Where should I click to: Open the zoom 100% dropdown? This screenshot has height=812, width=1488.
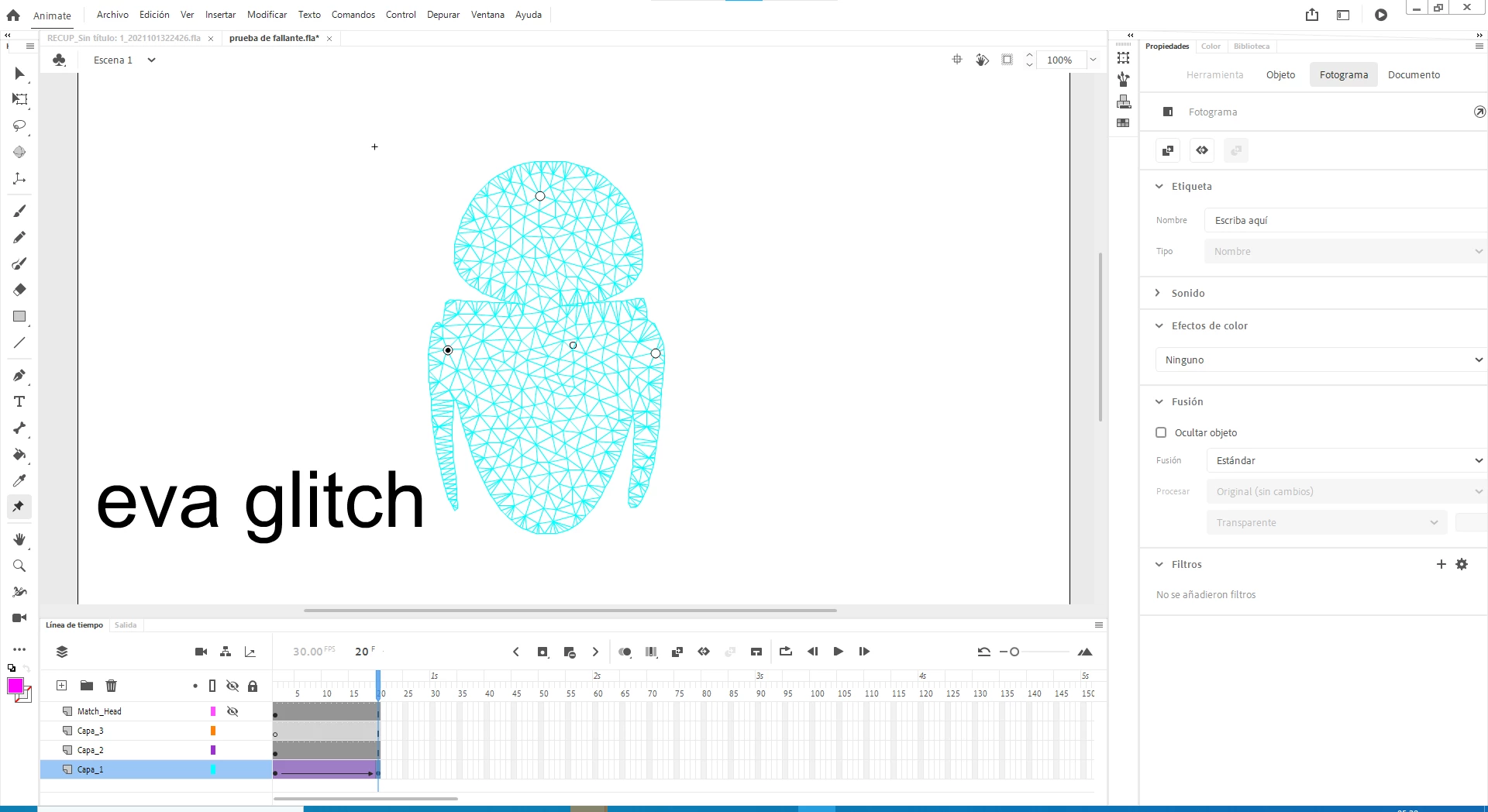[1094, 60]
